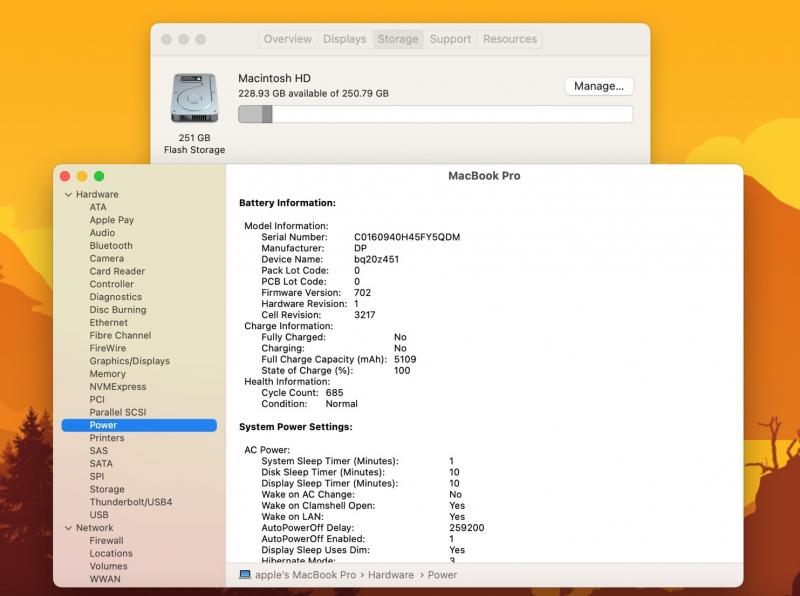Select Locations under Network
The image size is (800, 596).
click(111, 553)
